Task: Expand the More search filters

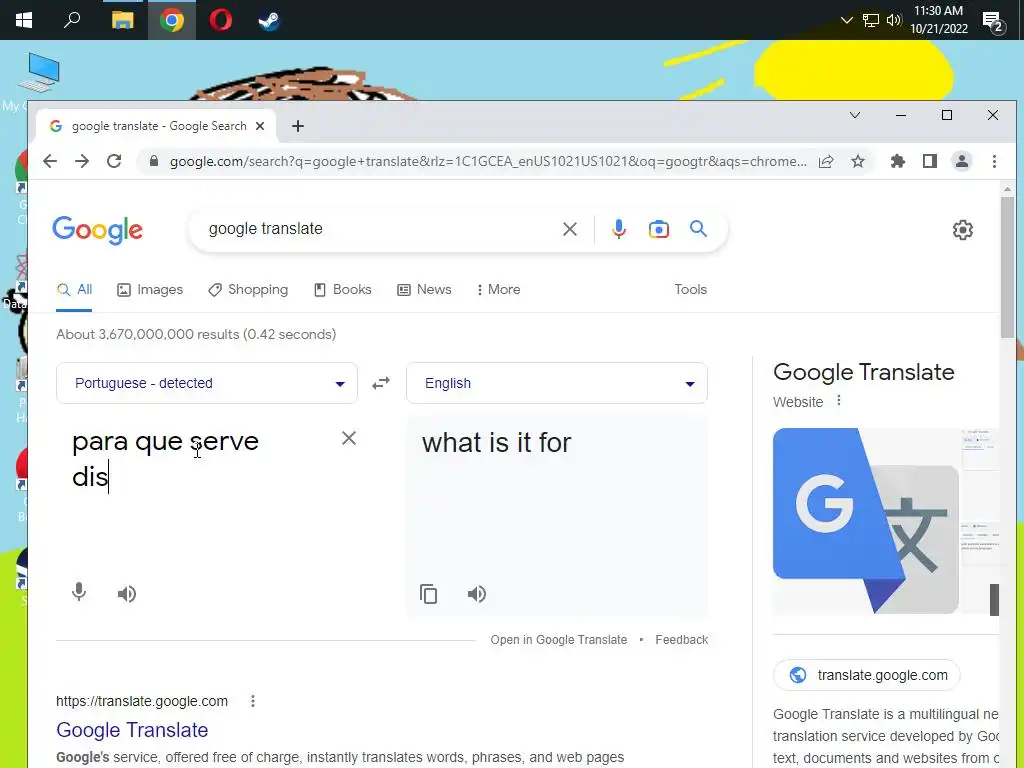Action: click(x=498, y=290)
